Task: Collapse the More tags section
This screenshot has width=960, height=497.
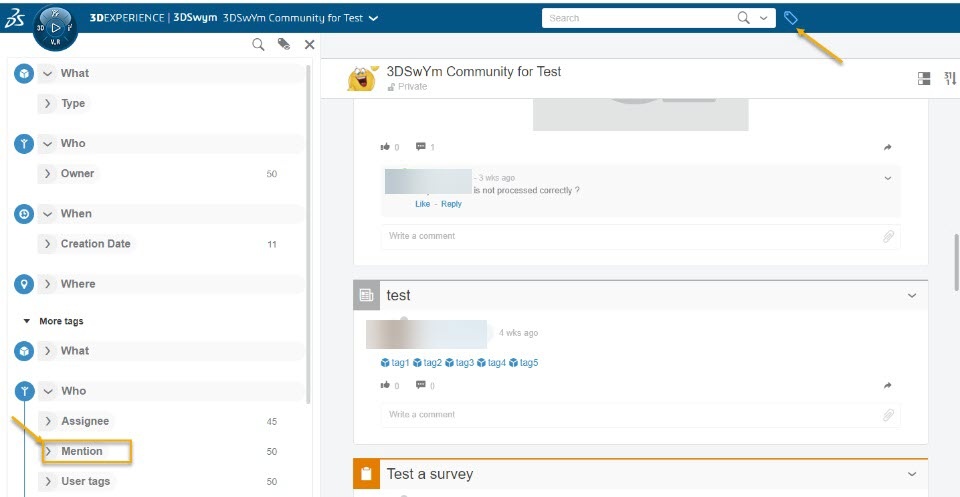Action: 26,321
